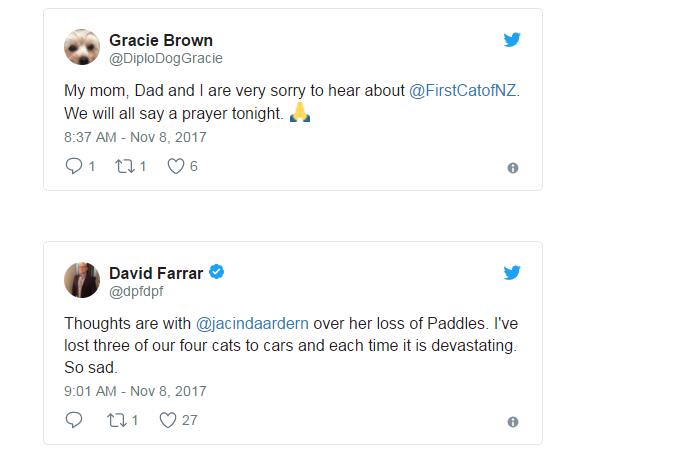Click the Gracie Brown display name
673x453 pixels.
(160, 40)
